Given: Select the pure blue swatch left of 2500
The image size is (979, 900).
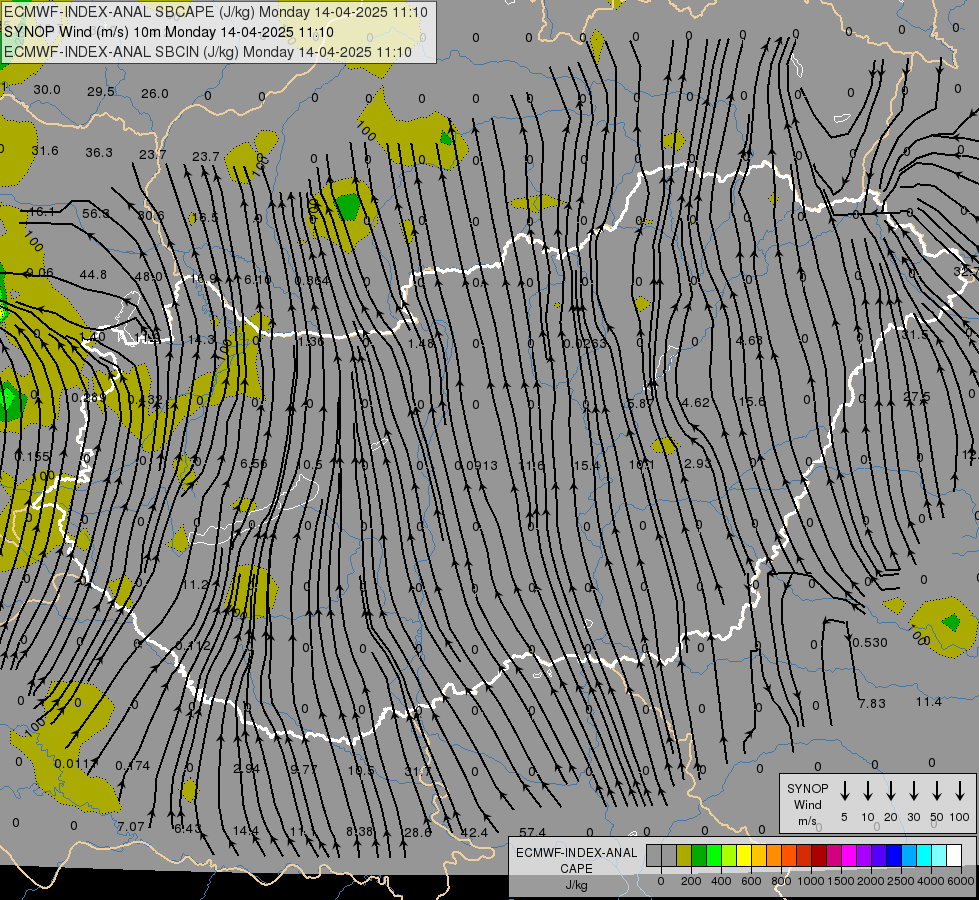Looking at the screenshot, I should click(894, 855).
